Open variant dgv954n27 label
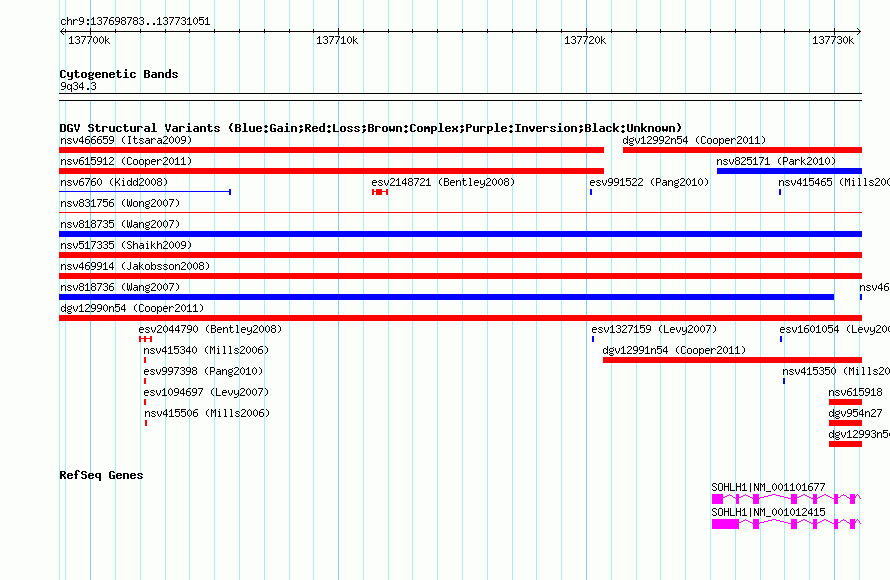890x580 pixels. click(x=855, y=413)
